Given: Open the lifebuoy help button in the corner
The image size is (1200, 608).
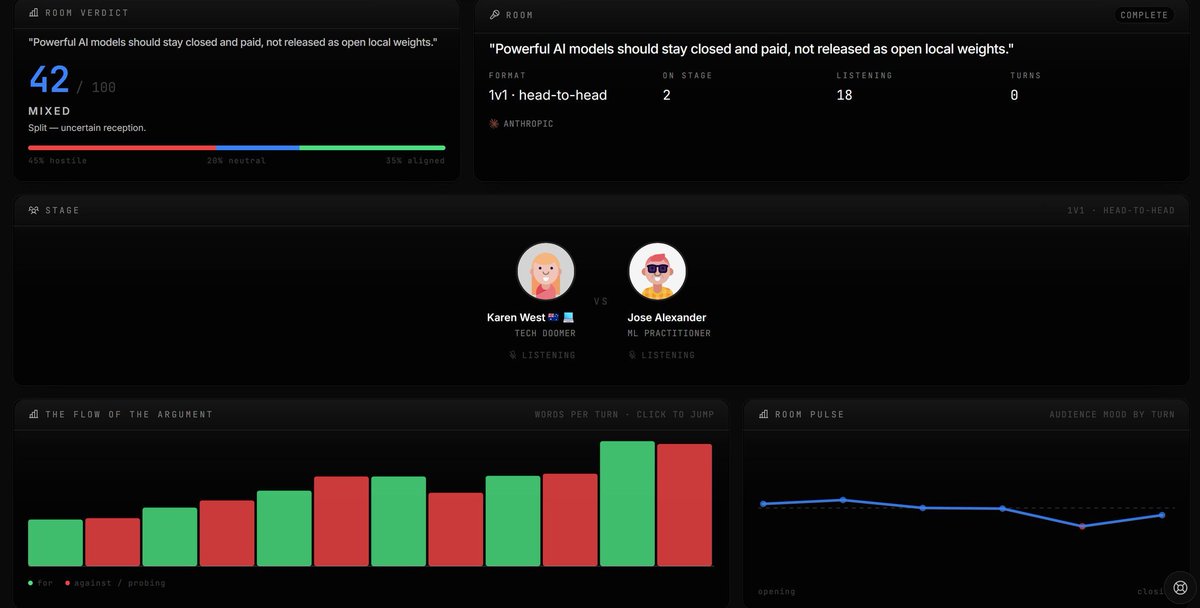Looking at the screenshot, I should click(x=1180, y=587).
